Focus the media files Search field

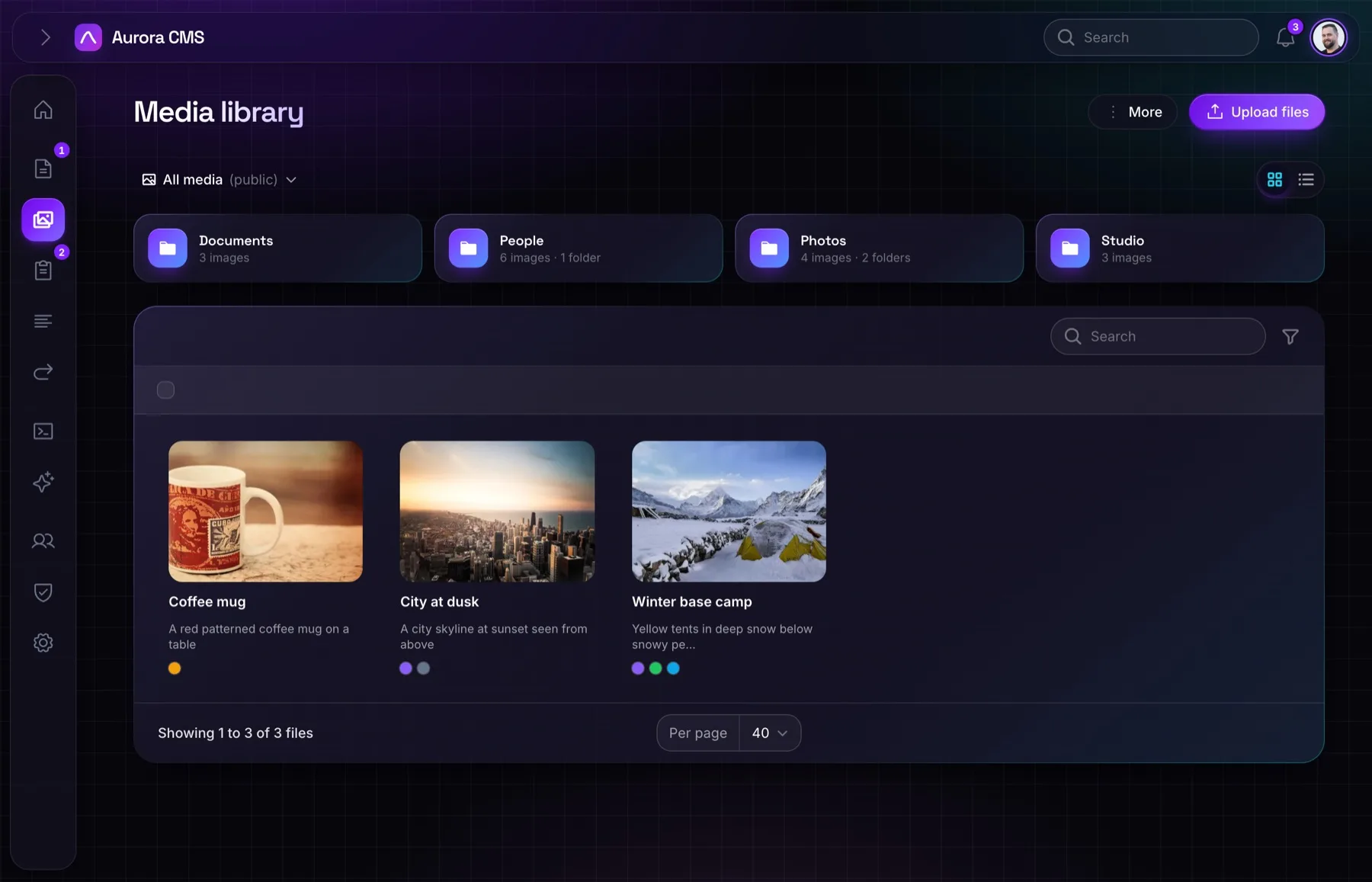tap(1158, 336)
